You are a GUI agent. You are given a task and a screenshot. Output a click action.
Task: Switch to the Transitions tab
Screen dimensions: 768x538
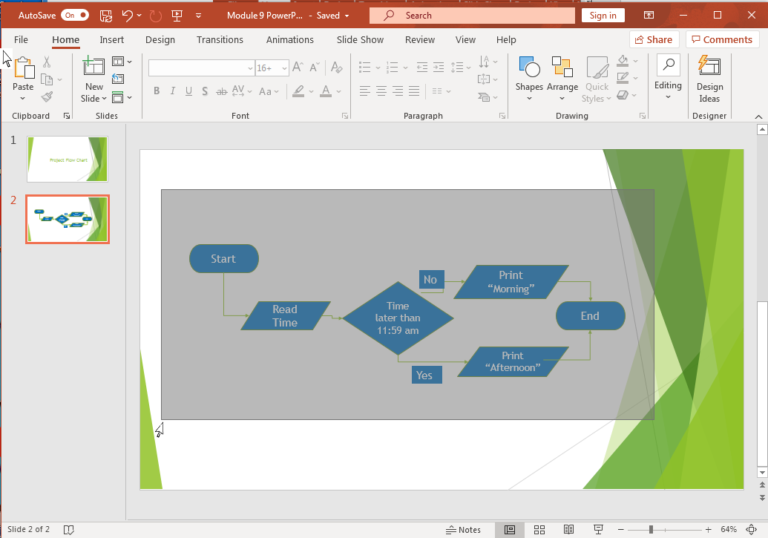[220, 40]
